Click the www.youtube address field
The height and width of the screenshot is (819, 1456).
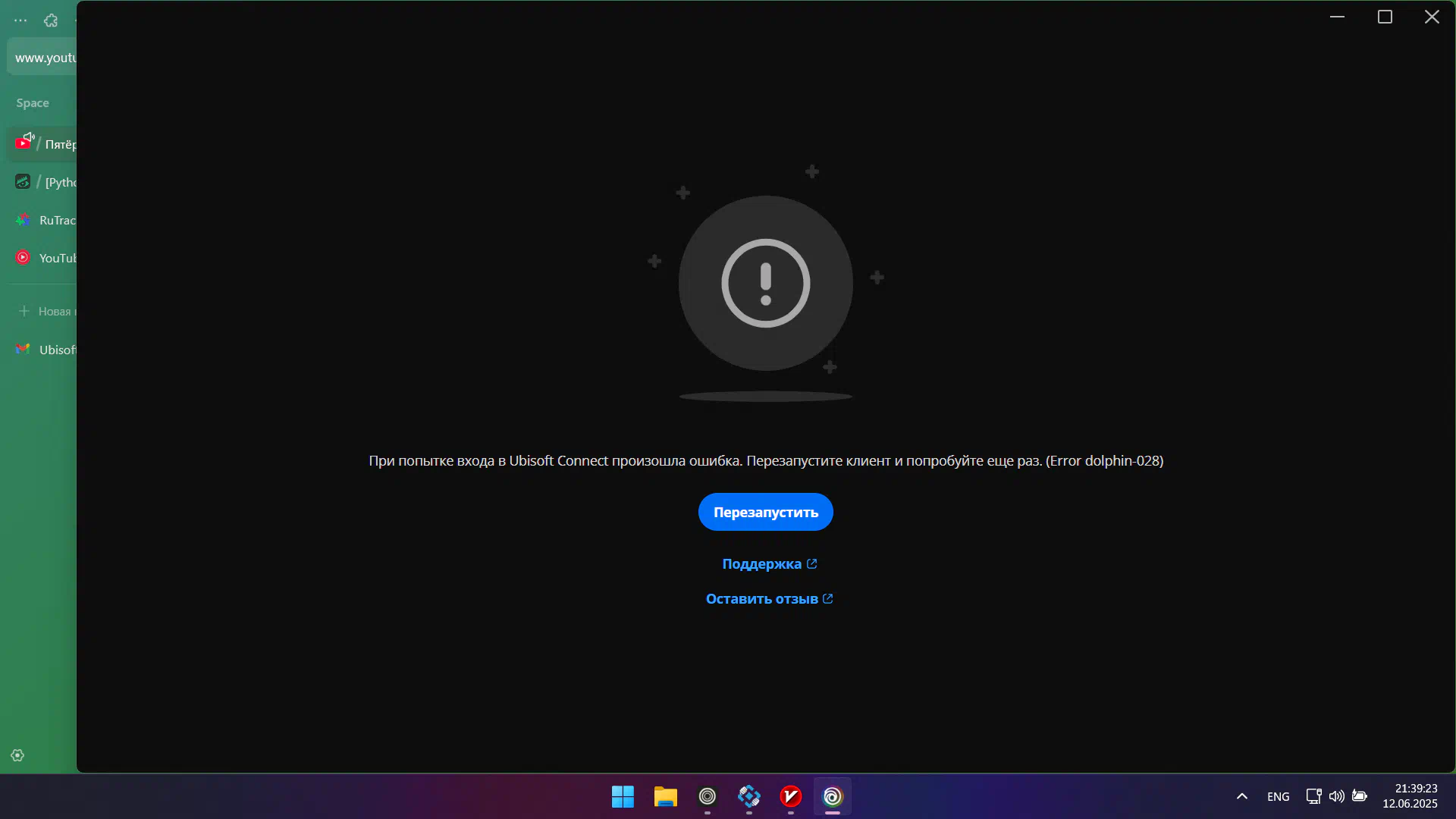(x=42, y=57)
